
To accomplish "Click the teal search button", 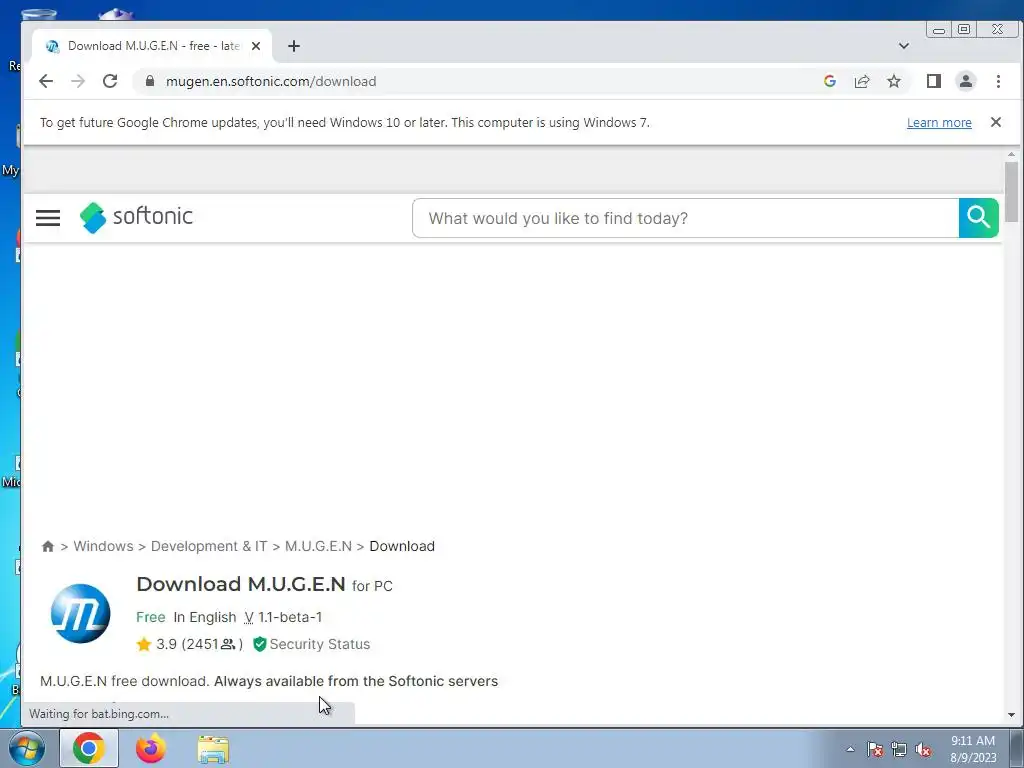I will pos(978,218).
